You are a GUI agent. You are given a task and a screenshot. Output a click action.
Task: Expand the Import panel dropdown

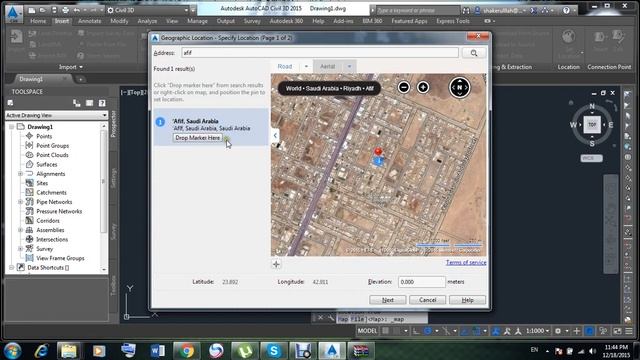[71, 67]
